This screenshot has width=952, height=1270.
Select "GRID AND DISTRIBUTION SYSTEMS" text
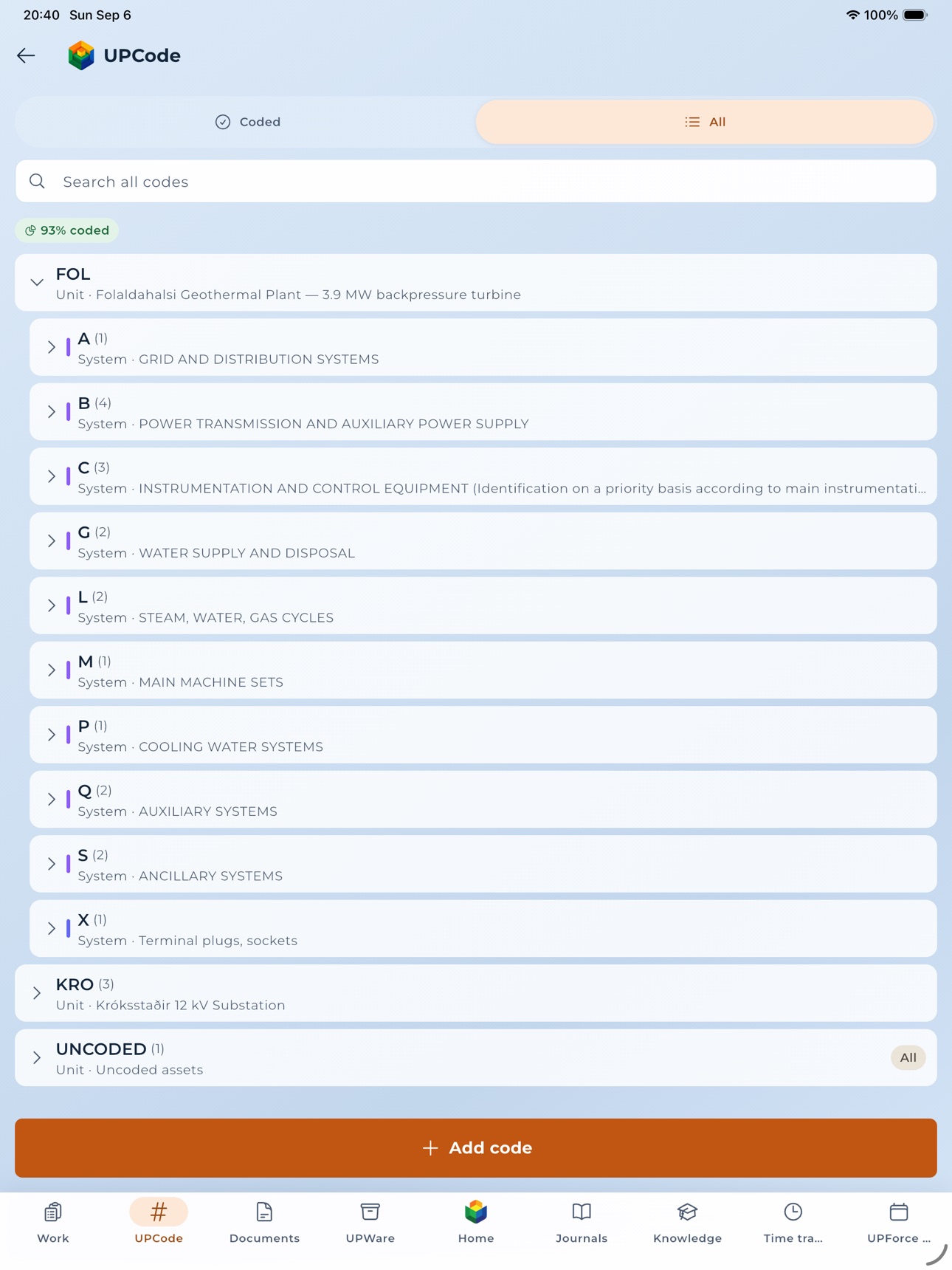coord(259,359)
